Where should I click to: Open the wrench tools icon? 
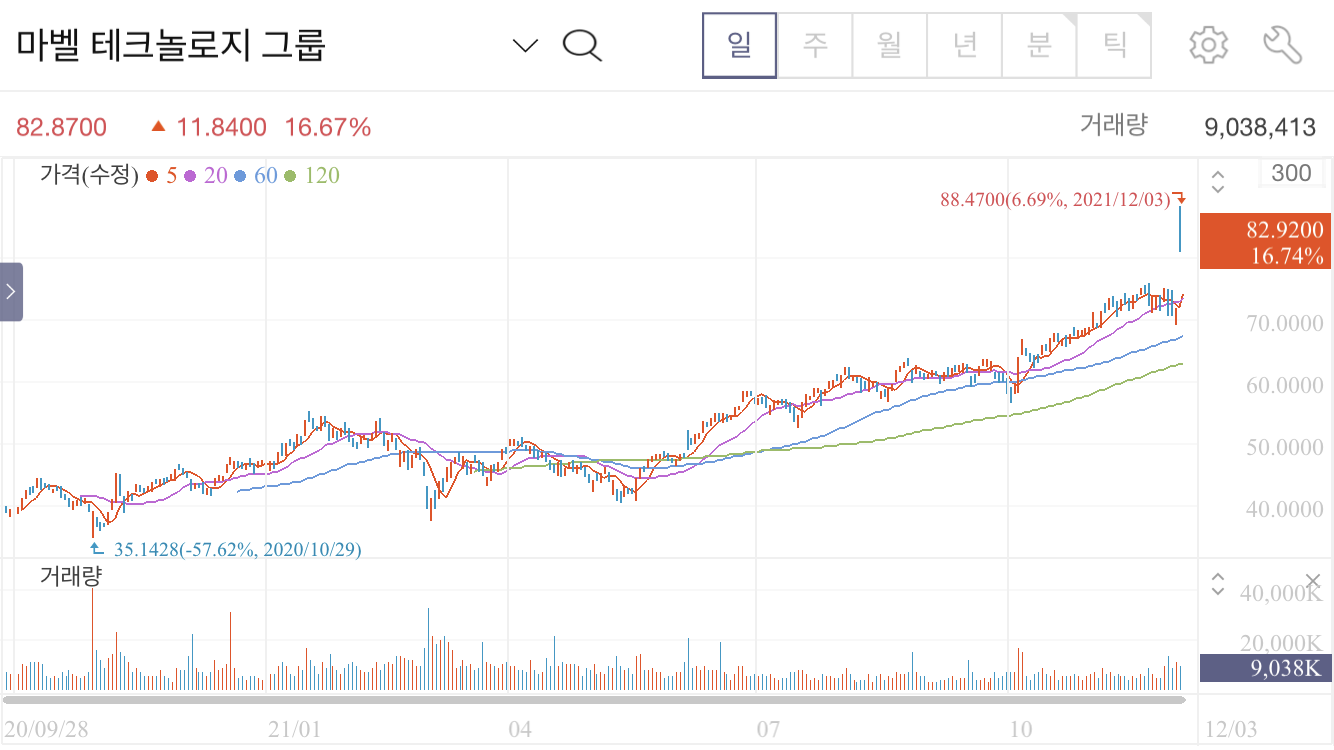pyautogui.click(x=1283, y=45)
